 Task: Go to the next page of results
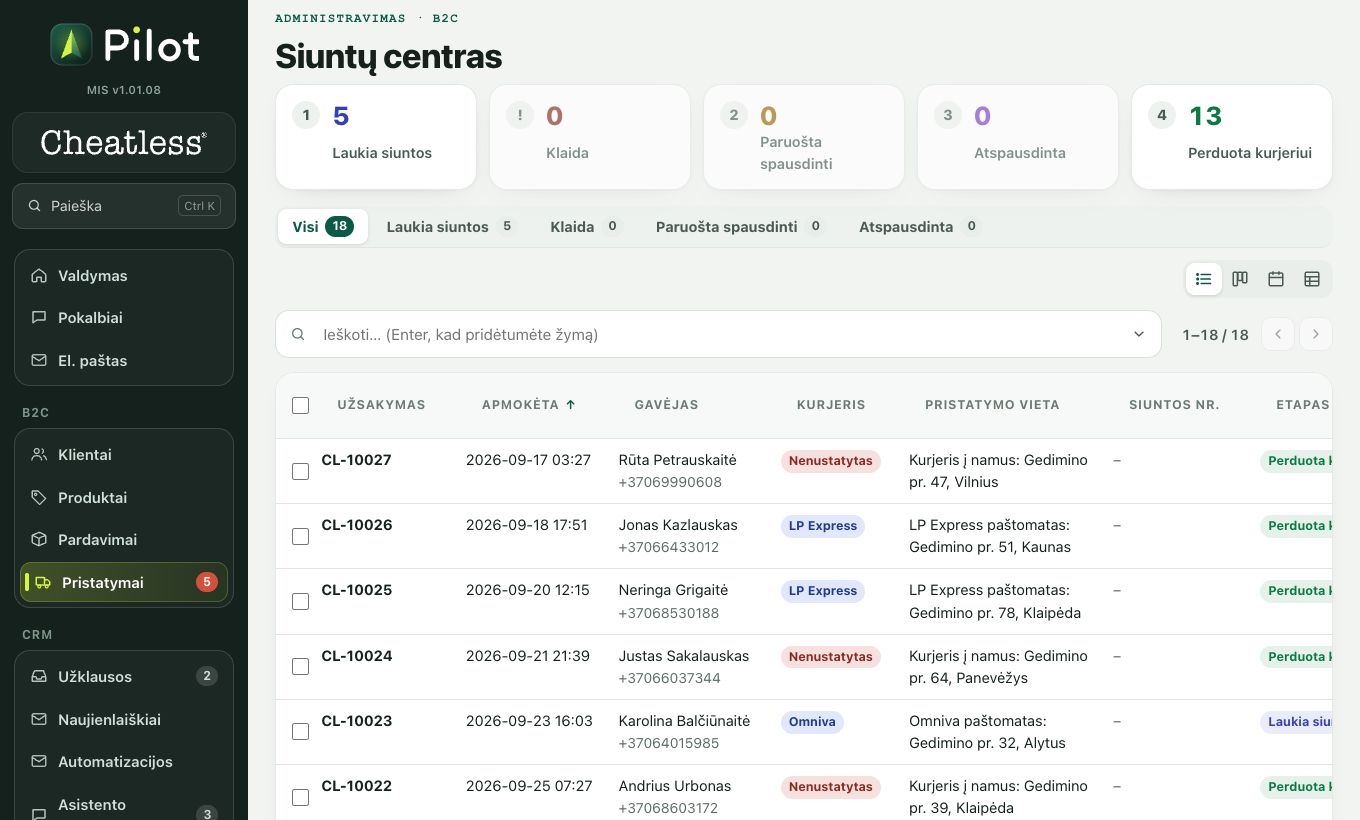pyautogui.click(x=1316, y=334)
